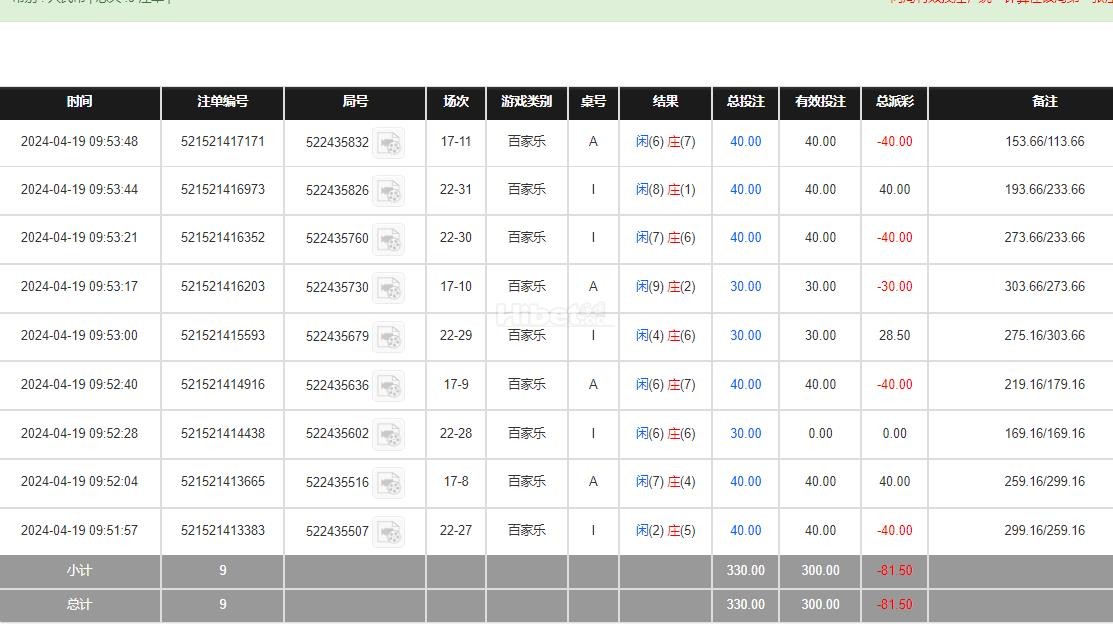This screenshot has width=1113, height=628.
Task: Click the 总派彩 column header
Action: pos(894,102)
